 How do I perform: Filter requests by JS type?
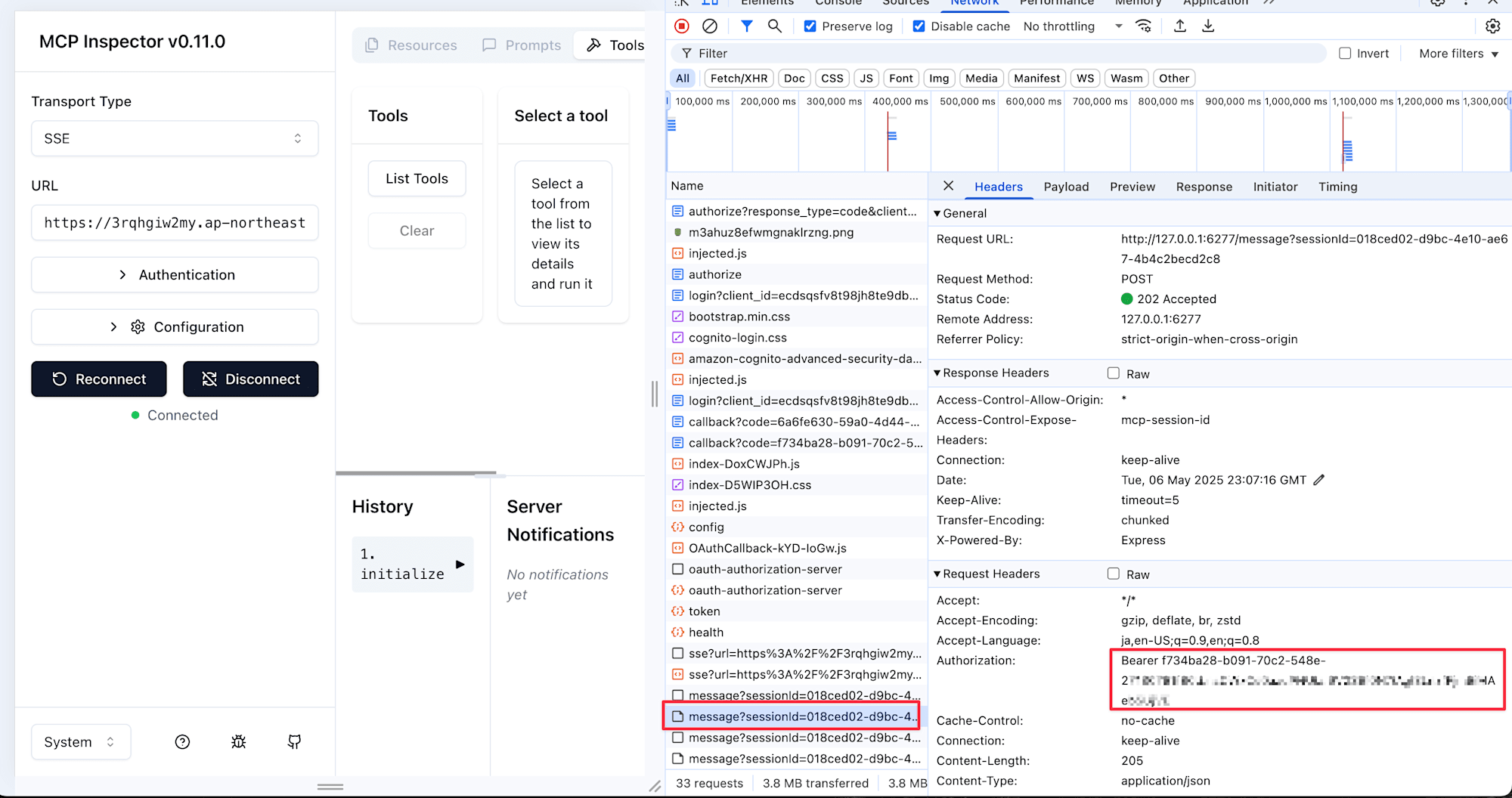866,79
